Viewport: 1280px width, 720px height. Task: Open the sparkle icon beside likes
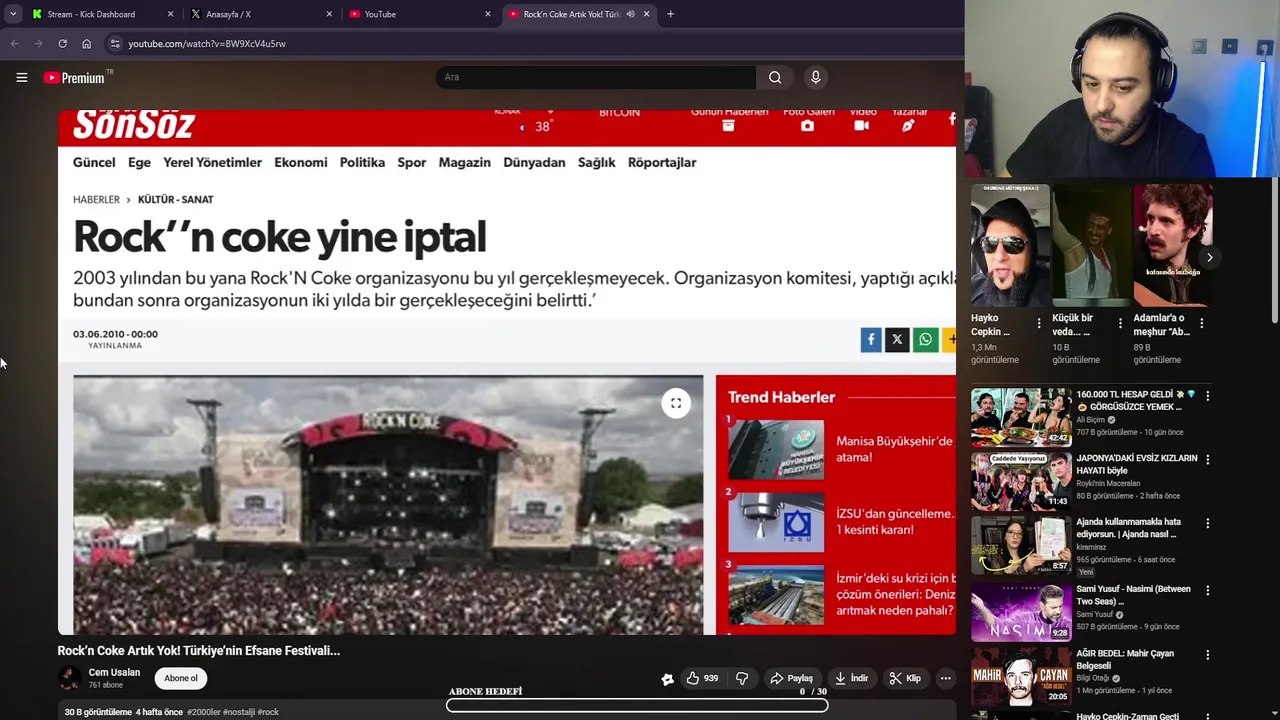(667, 679)
